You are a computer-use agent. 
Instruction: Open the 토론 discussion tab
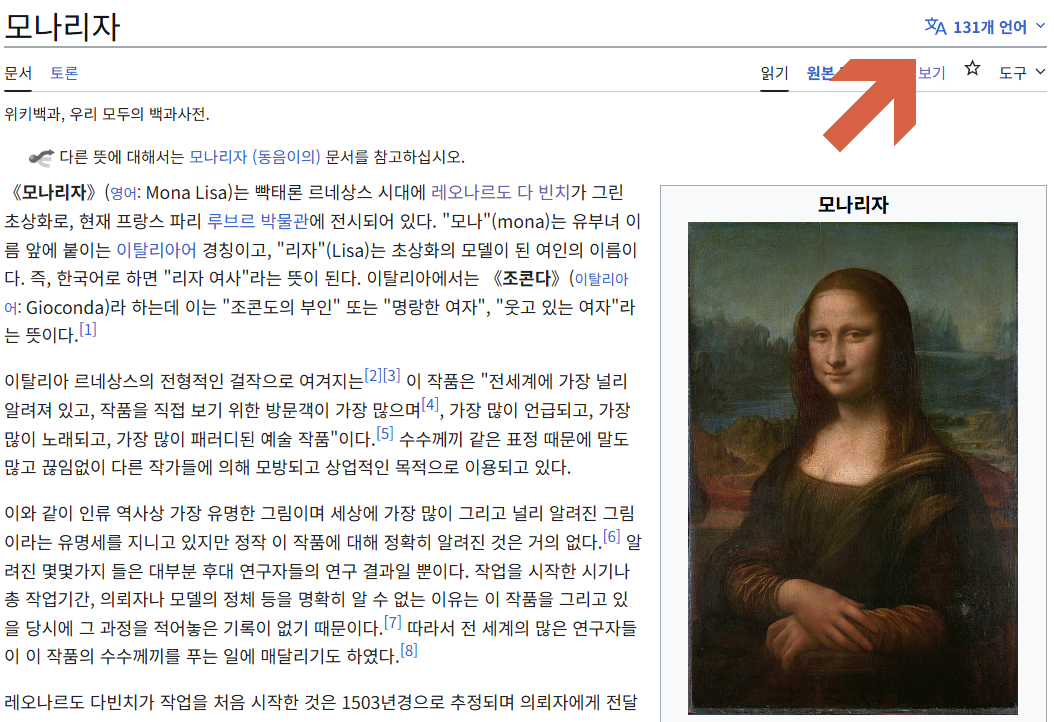point(64,73)
